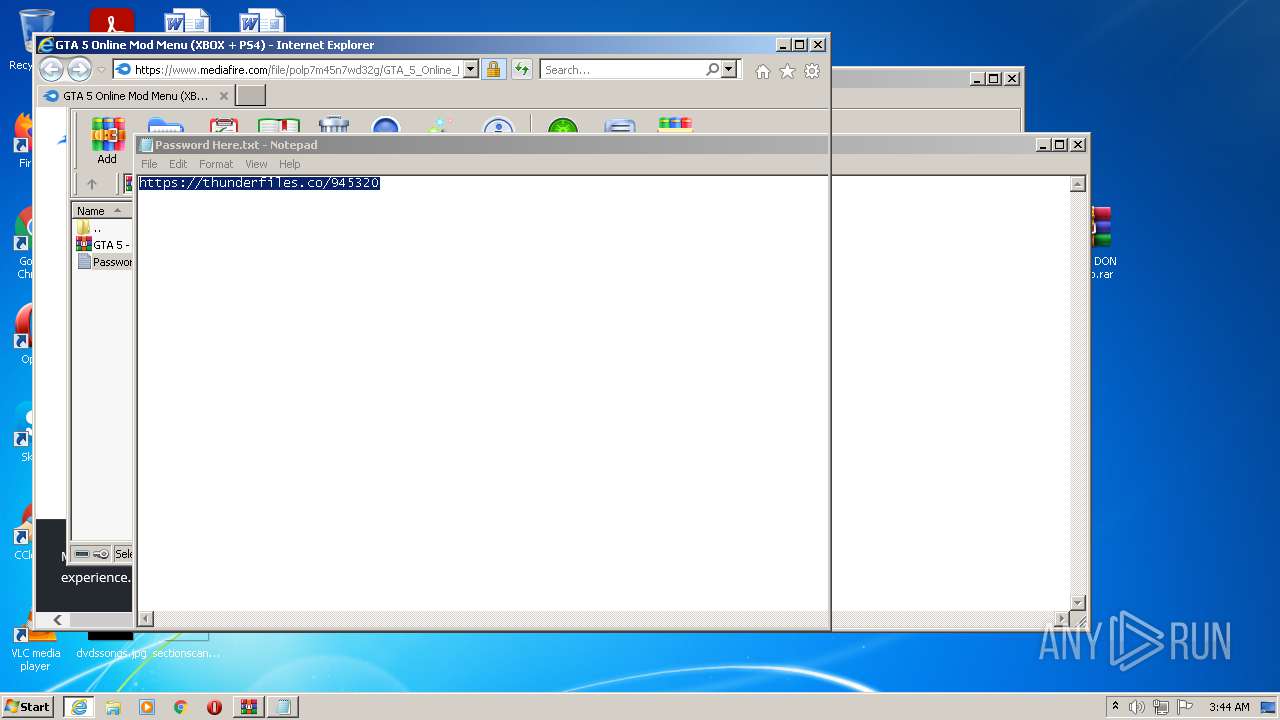Click the Show Desktop strip beside the clock
Viewport: 1280px width, 720px height.
(1270, 707)
